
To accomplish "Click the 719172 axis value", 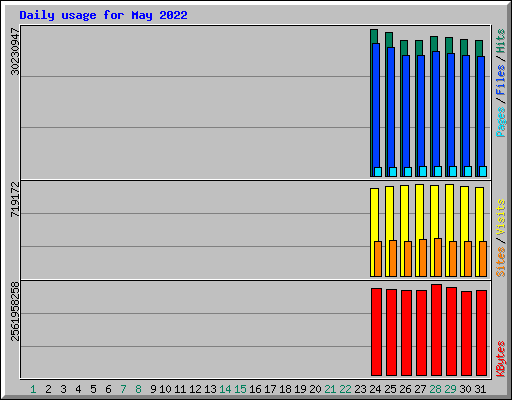I will pos(15,199).
